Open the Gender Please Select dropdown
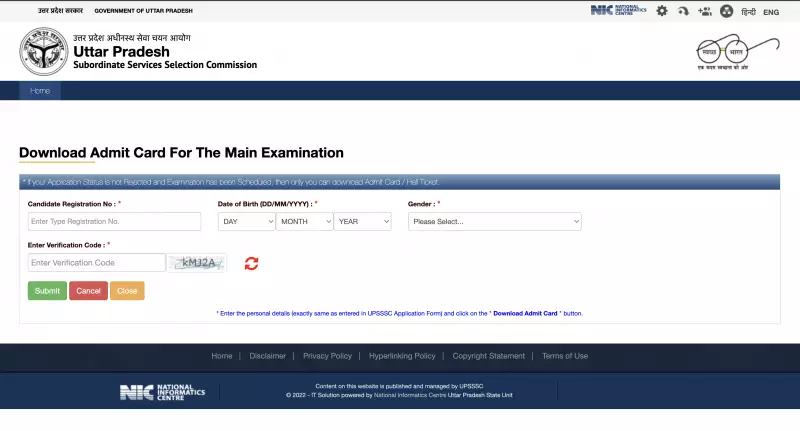 pos(494,221)
